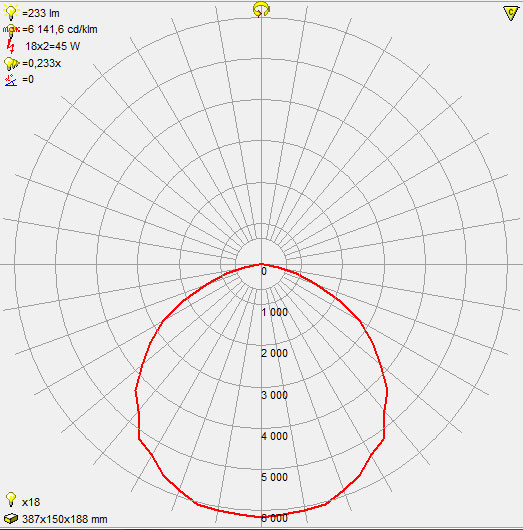Click the yellow rotate arrow icon
The width and height of the screenshot is (523, 530).
pyautogui.click(x=261, y=9)
